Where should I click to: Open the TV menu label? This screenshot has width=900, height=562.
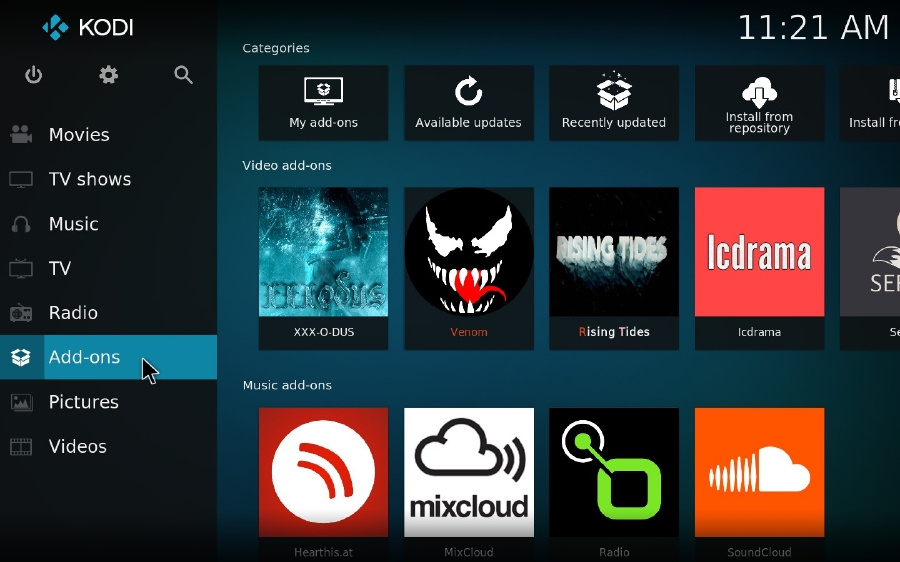click(60, 268)
